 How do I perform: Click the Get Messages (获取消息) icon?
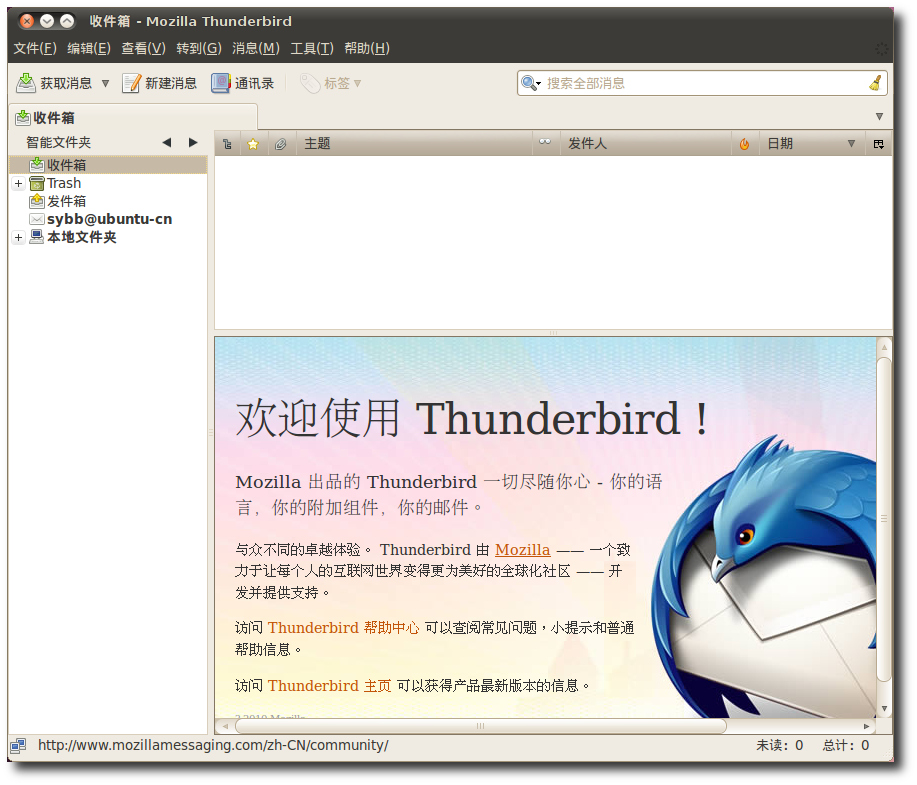(26, 83)
